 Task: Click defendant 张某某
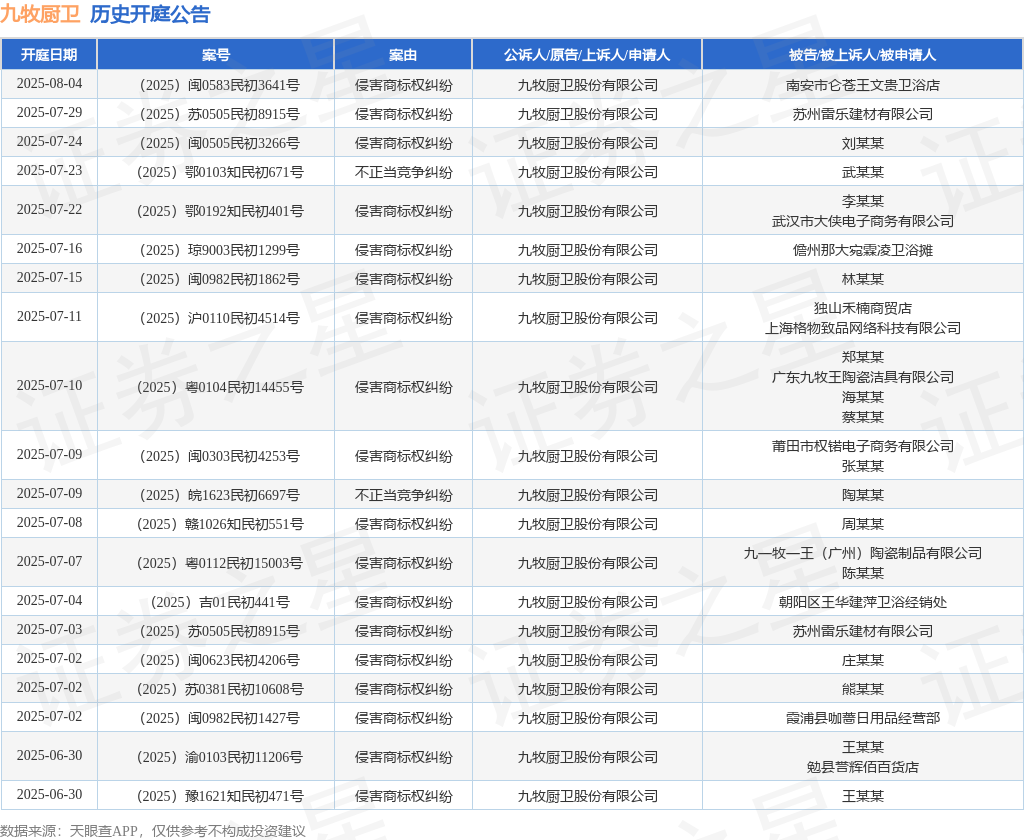point(863,466)
